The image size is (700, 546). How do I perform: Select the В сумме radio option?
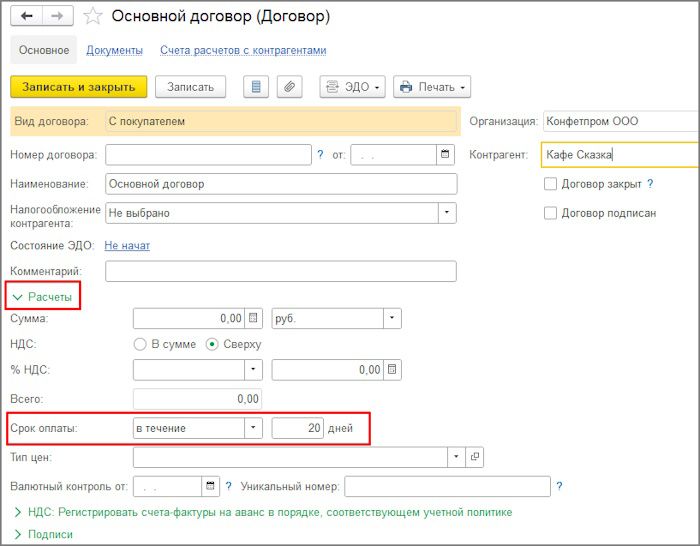140,344
